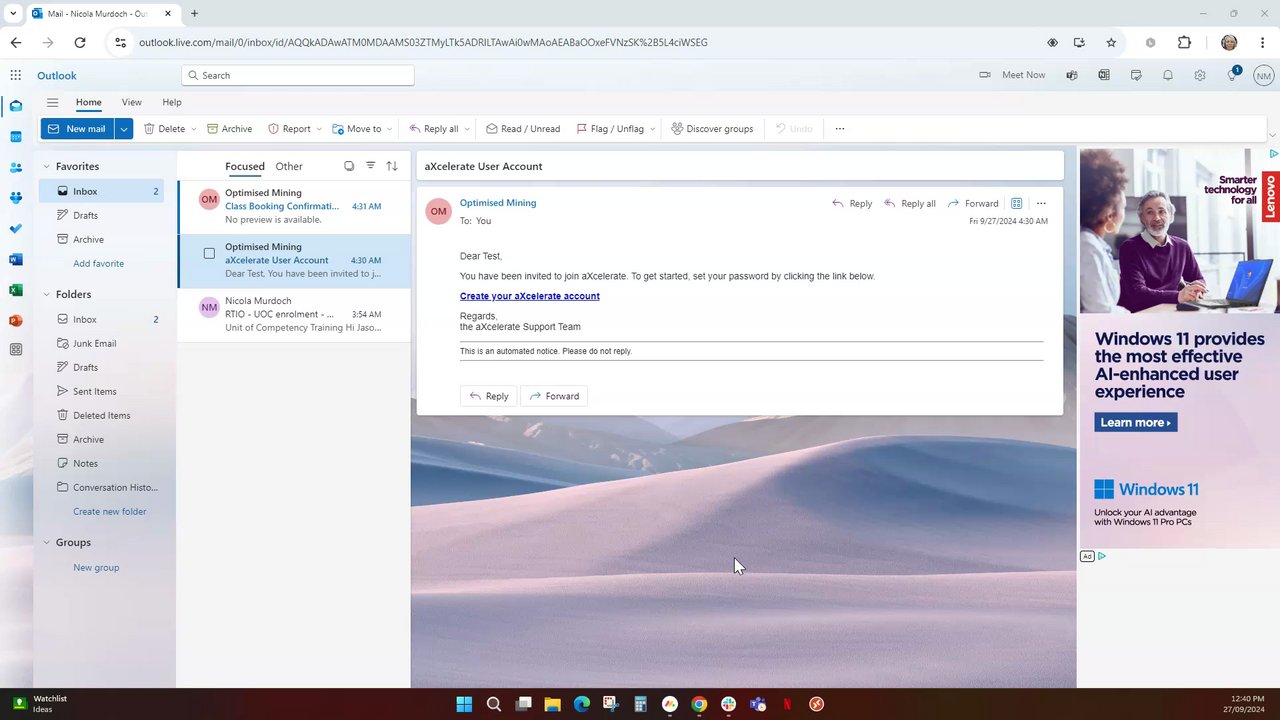
Task: Focus the Outlook Search box
Action: point(298,75)
